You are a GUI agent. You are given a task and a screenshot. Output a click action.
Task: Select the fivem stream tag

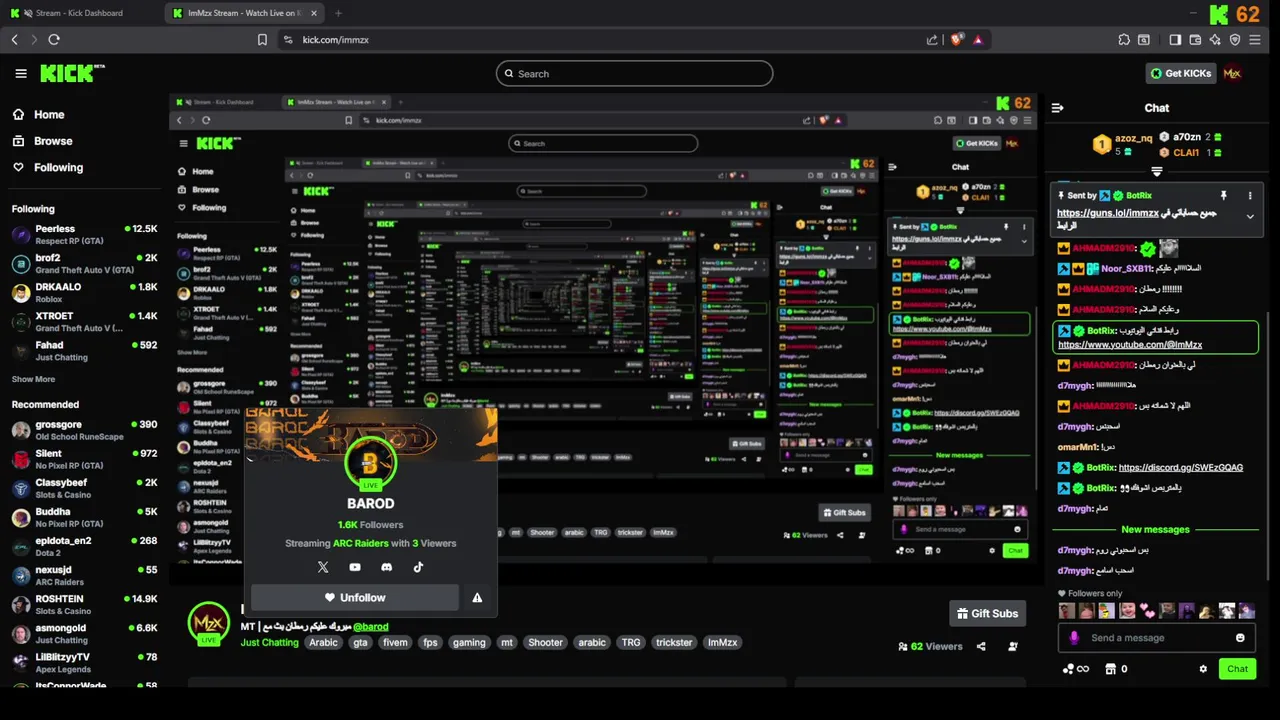(395, 643)
